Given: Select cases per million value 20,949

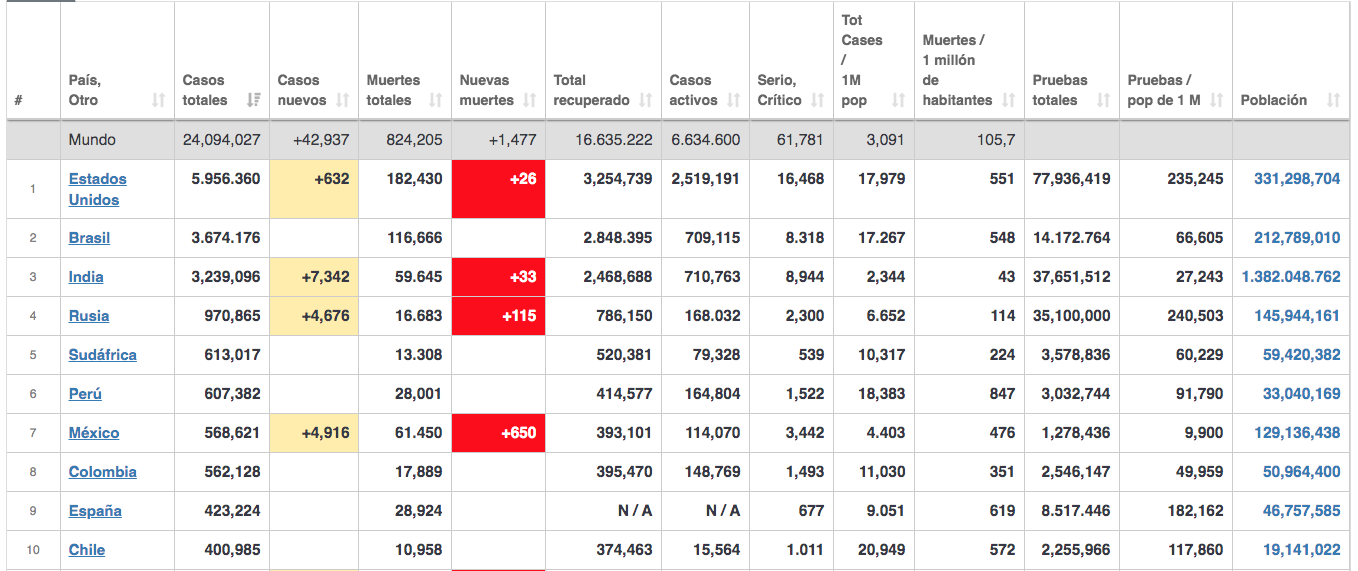Looking at the screenshot, I should pyautogui.click(x=882, y=550).
